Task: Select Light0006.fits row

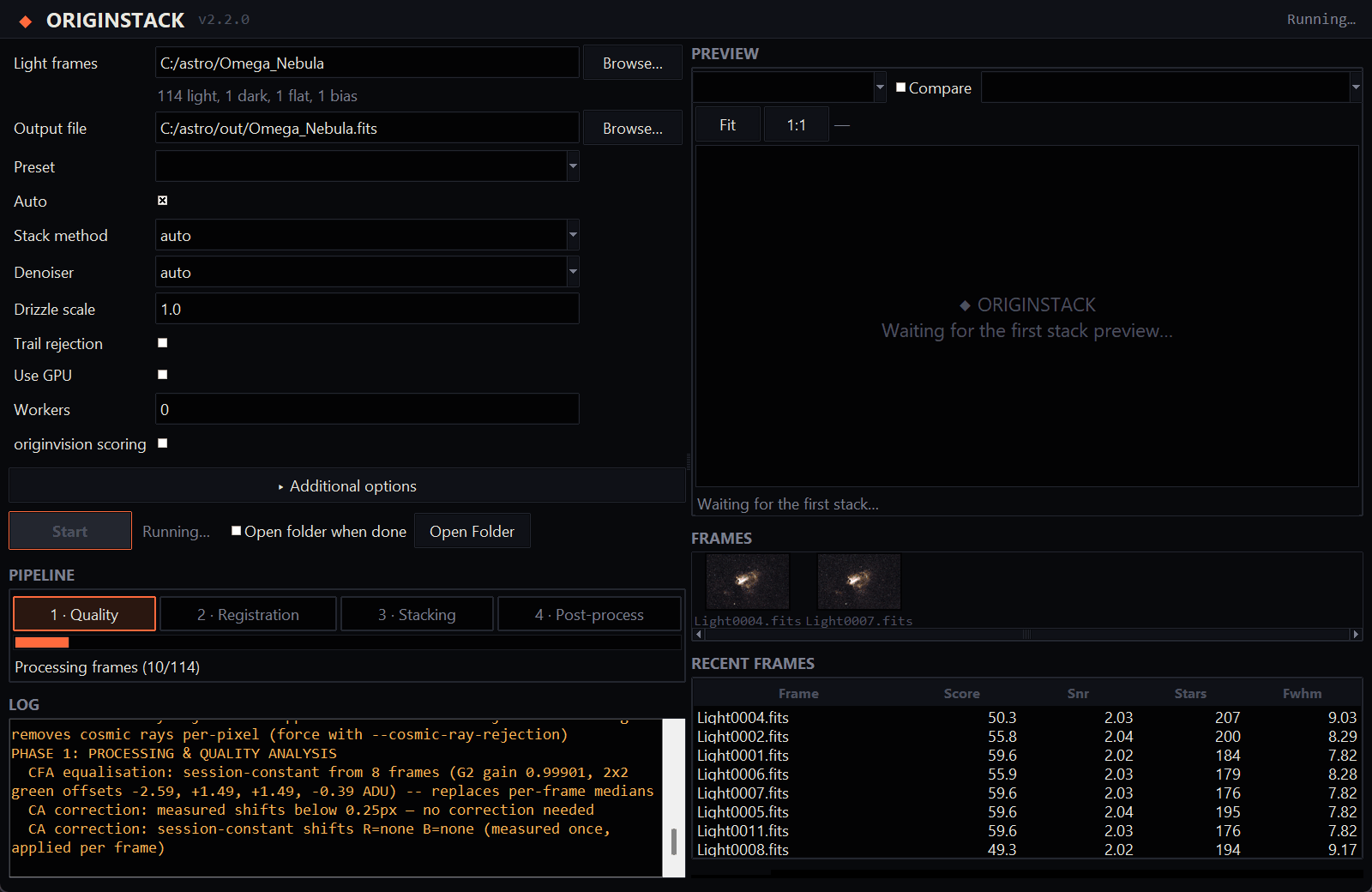Action: point(1027,774)
